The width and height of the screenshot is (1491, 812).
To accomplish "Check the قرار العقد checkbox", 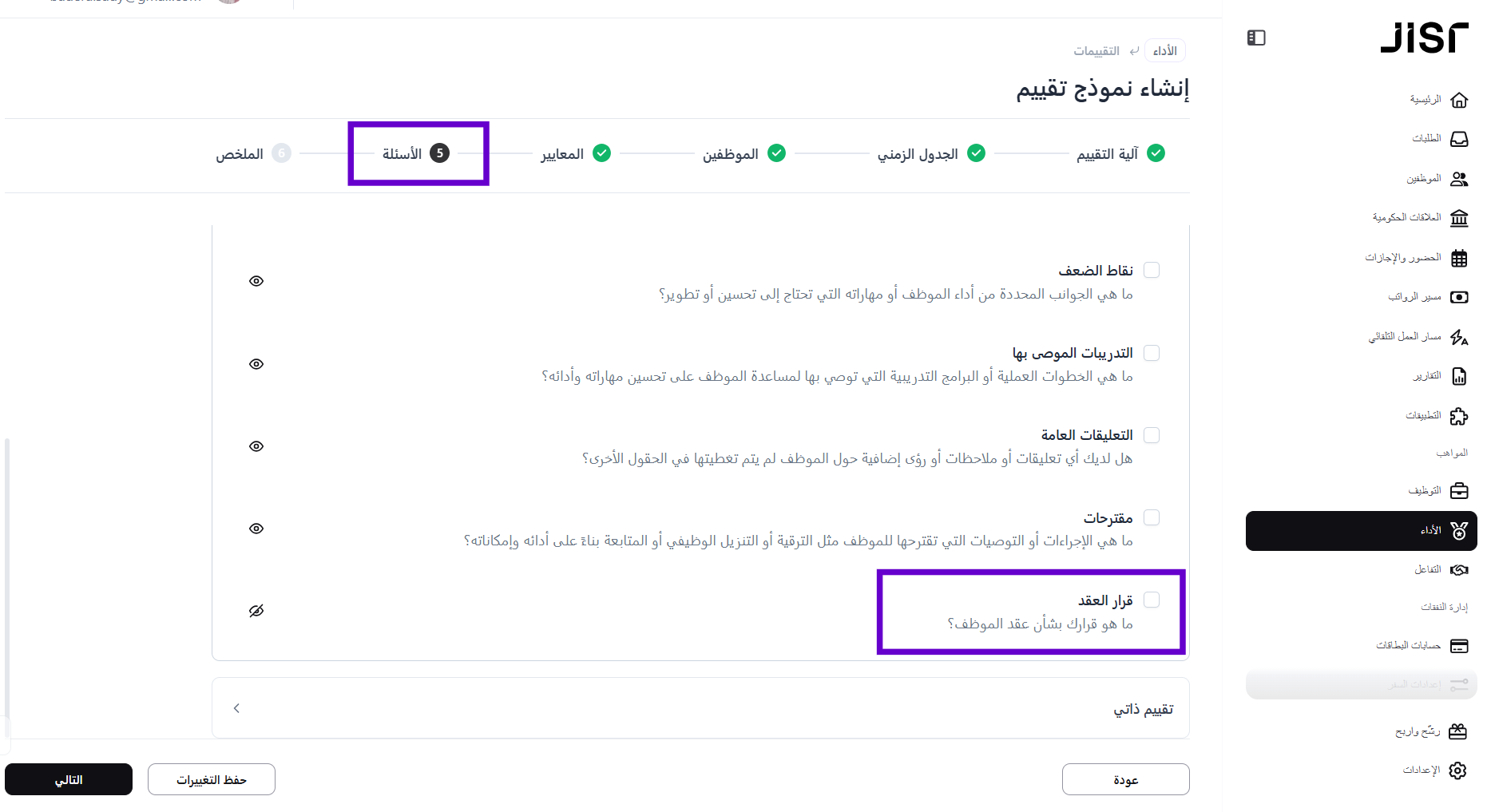I will tap(1152, 600).
